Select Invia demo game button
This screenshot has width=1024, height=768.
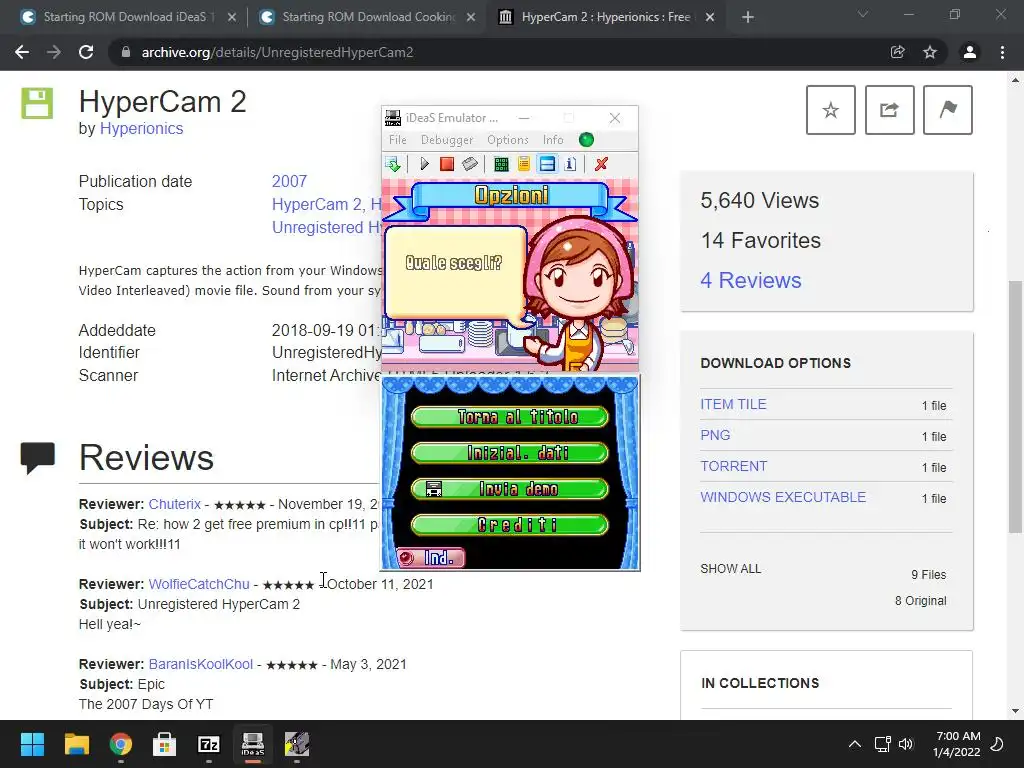[x=510, y=488]
